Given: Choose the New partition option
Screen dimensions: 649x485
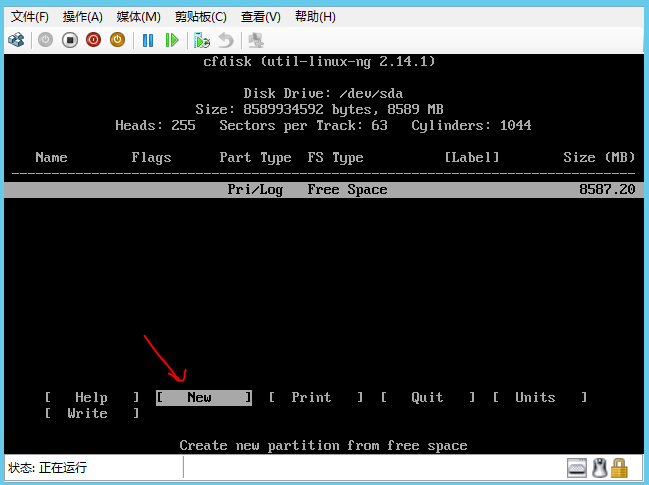Looking at the screenshot, I should 204,397.
